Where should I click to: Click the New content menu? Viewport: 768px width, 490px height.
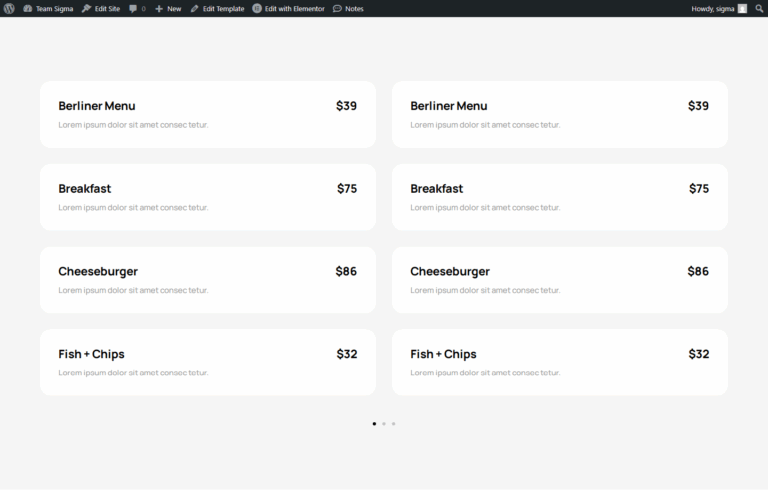point(168,8)
